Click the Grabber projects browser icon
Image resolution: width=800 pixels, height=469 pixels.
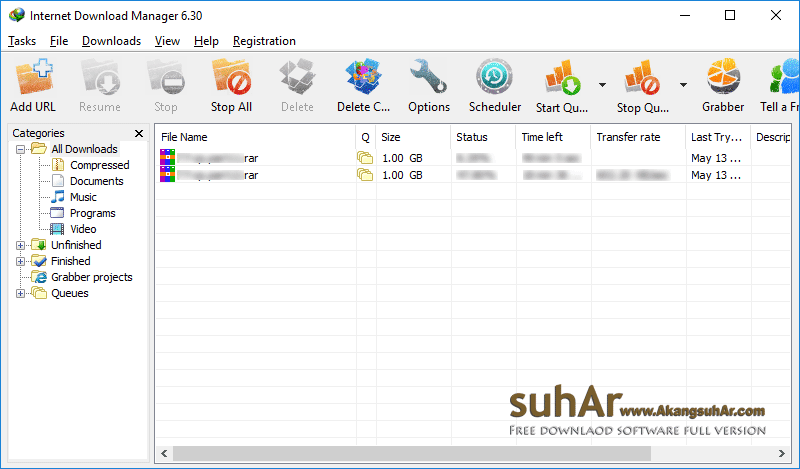[x=39, y=277]
